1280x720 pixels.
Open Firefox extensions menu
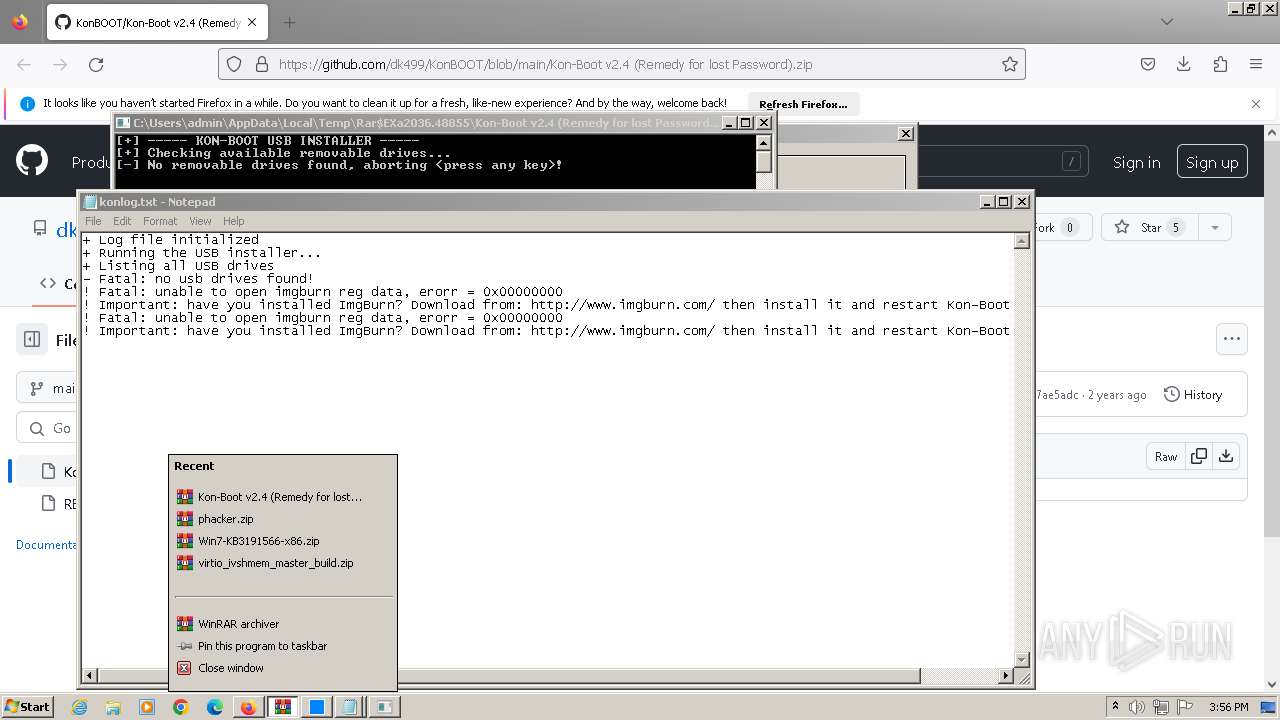click(x=1220, y=64)
